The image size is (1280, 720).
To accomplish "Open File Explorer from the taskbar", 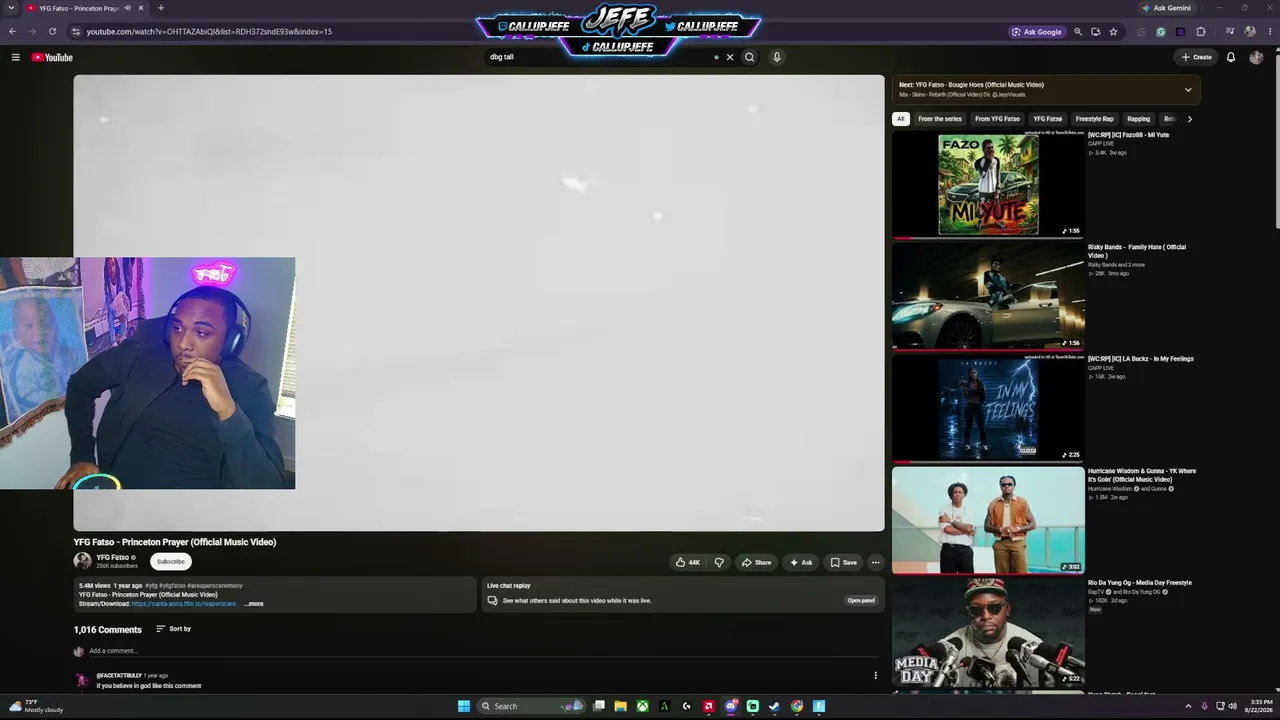I will click(x=620, y=706).
